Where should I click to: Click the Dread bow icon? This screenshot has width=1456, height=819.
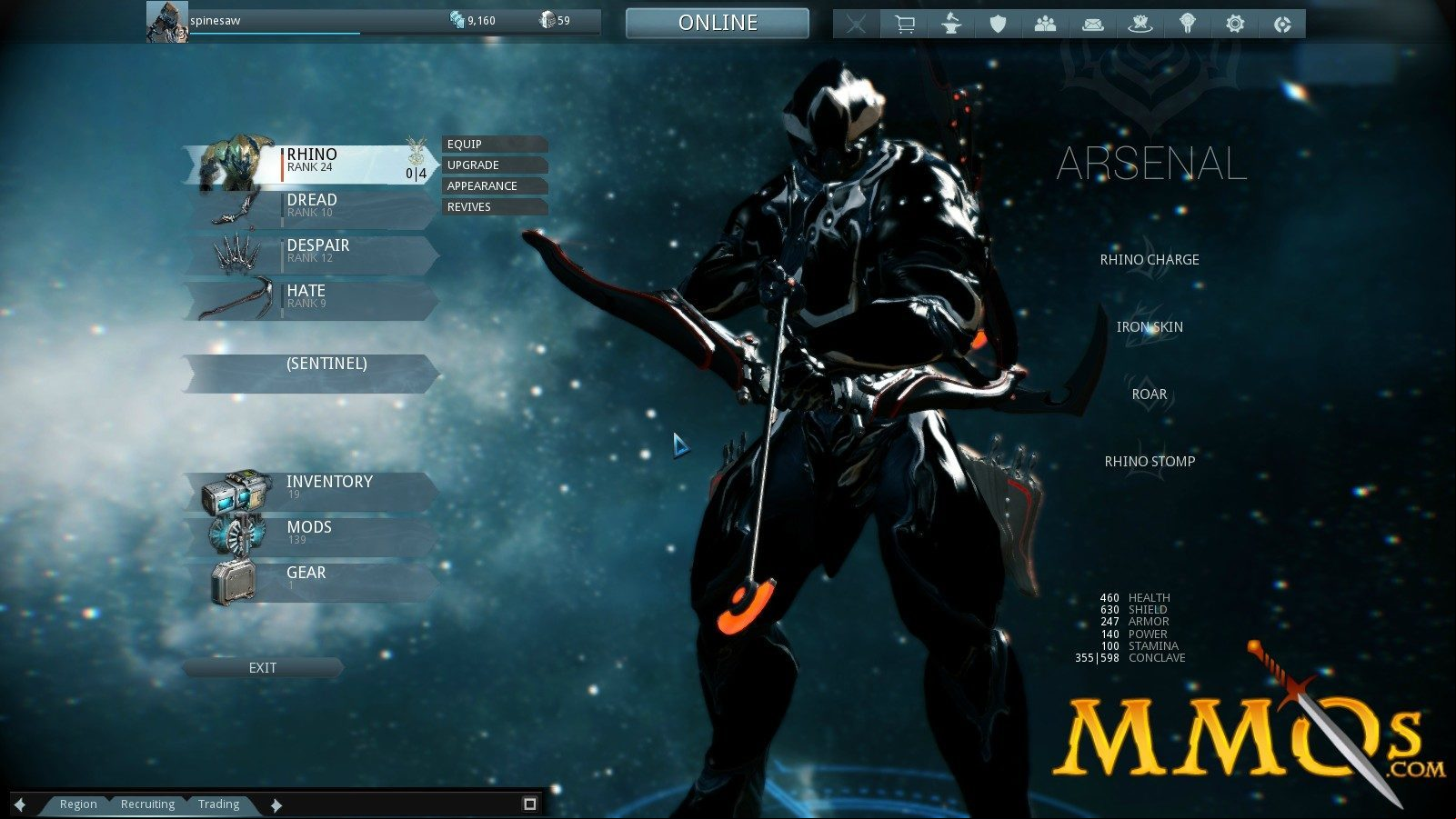click(236, 208)
